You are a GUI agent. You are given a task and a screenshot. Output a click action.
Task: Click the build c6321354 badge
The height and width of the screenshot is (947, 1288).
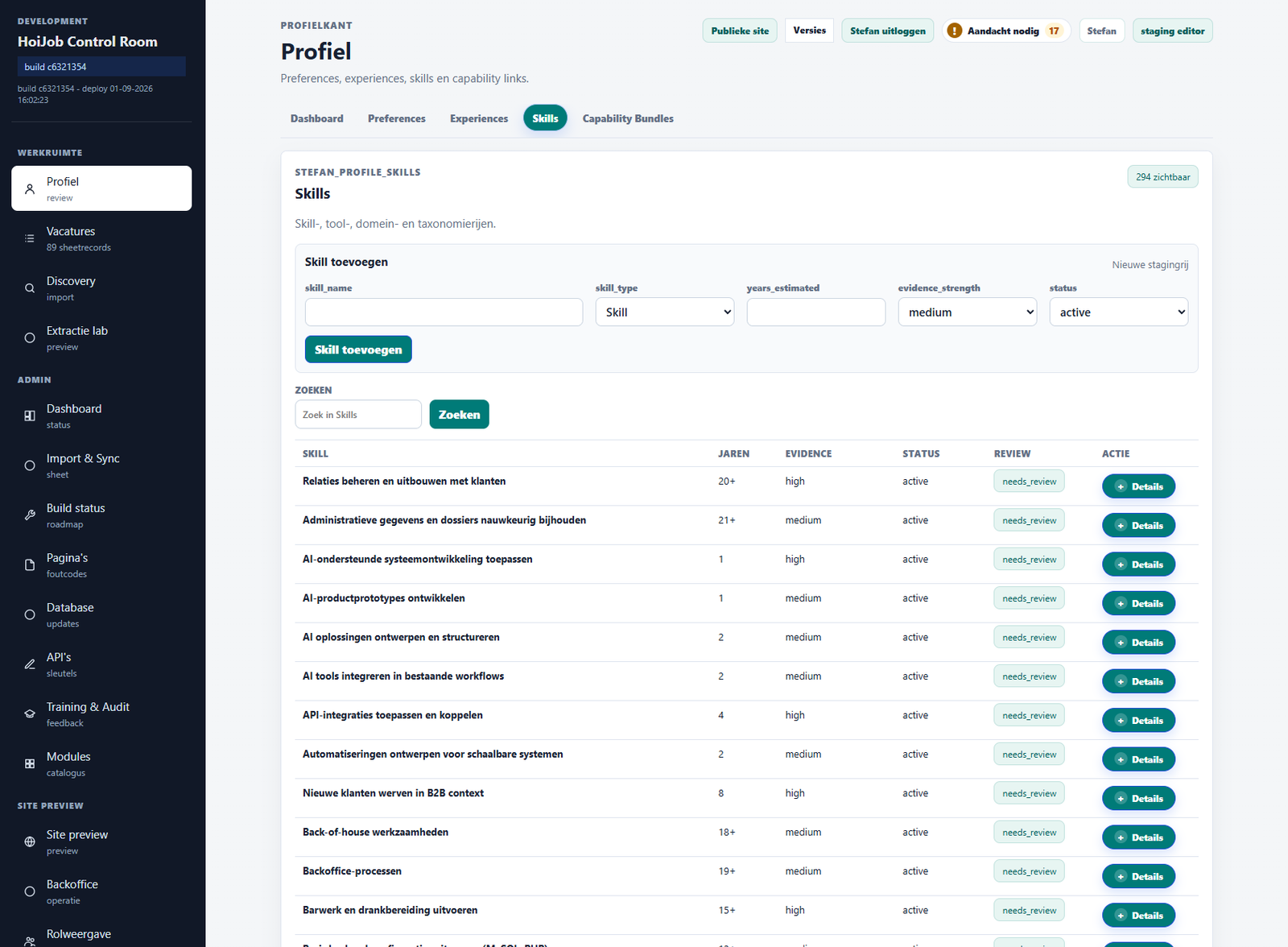click(x=101, y=67)
